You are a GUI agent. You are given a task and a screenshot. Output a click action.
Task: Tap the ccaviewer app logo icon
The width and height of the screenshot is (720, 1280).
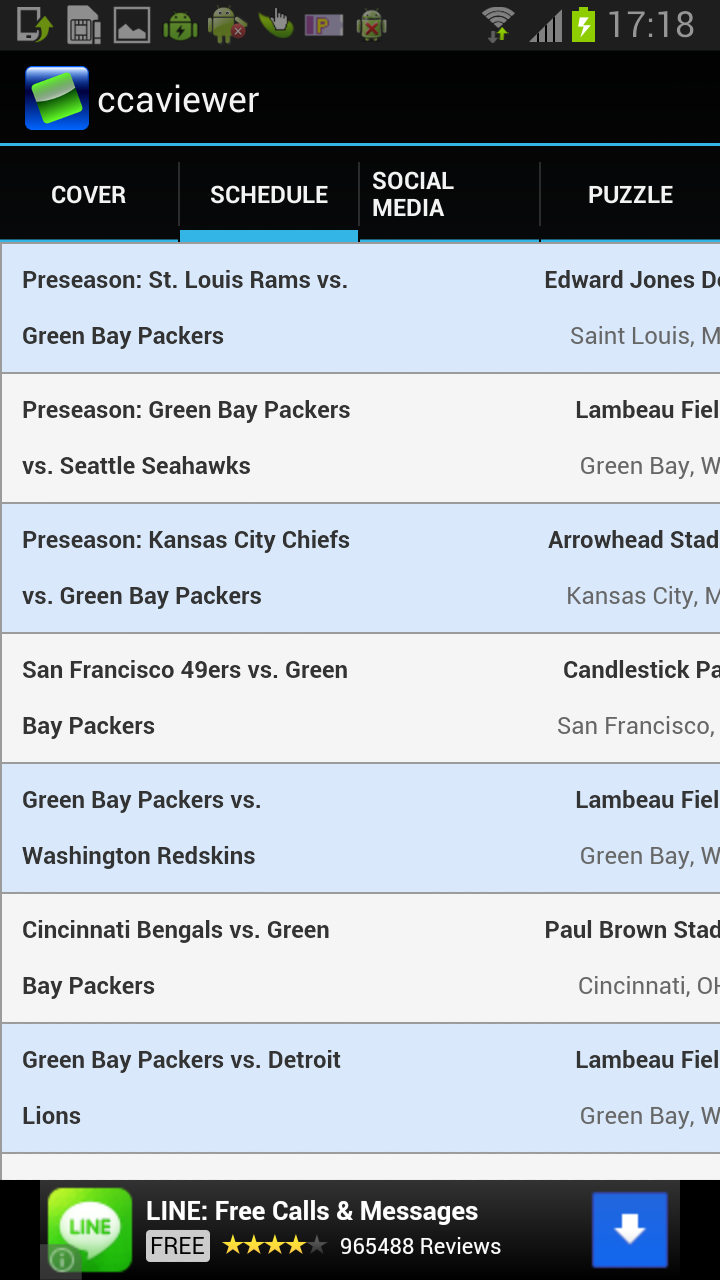(57, 97)
